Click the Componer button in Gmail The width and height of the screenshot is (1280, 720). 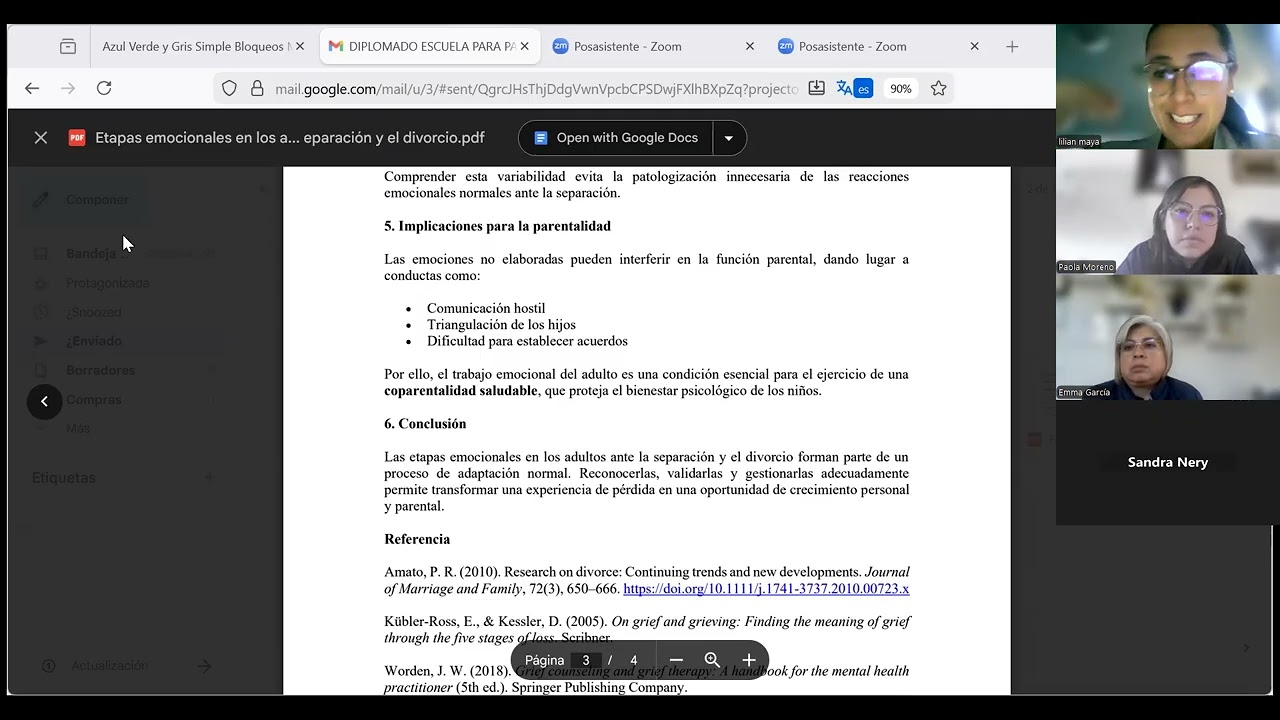point(85,200)
